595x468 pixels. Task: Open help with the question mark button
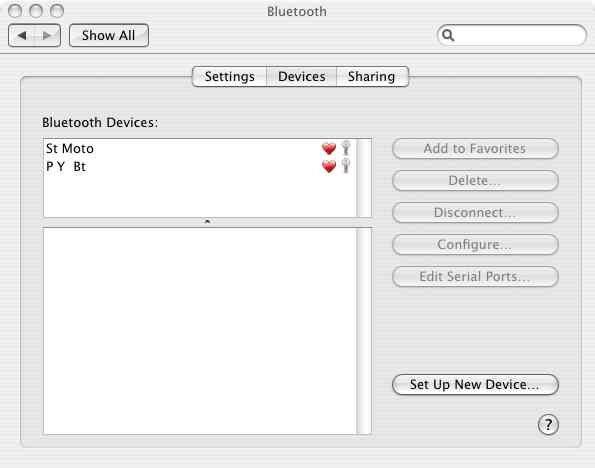point(548,424)
